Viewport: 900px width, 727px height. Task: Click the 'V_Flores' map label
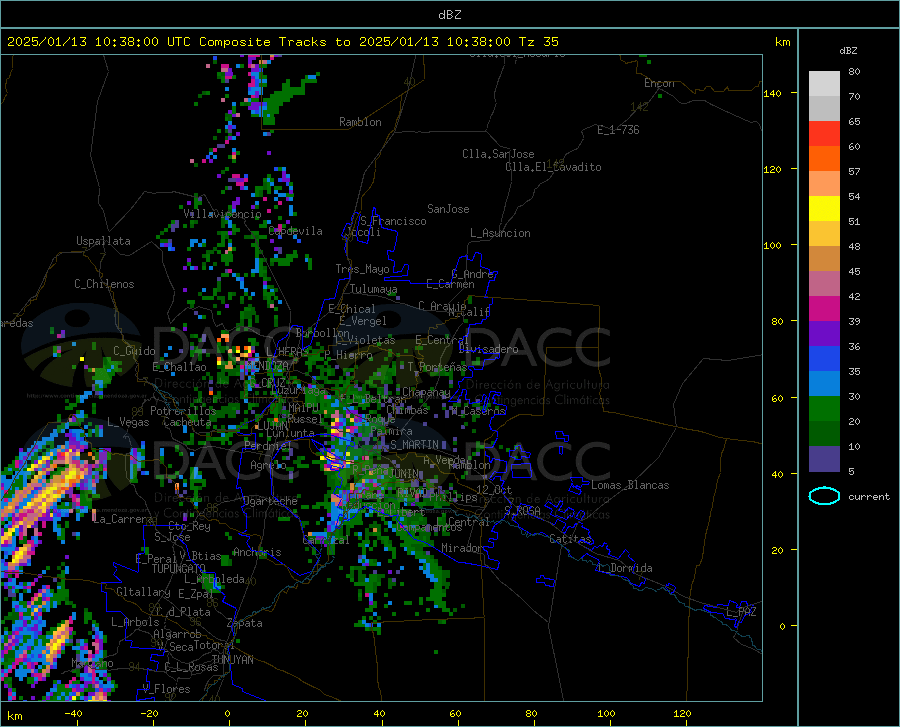166,689
